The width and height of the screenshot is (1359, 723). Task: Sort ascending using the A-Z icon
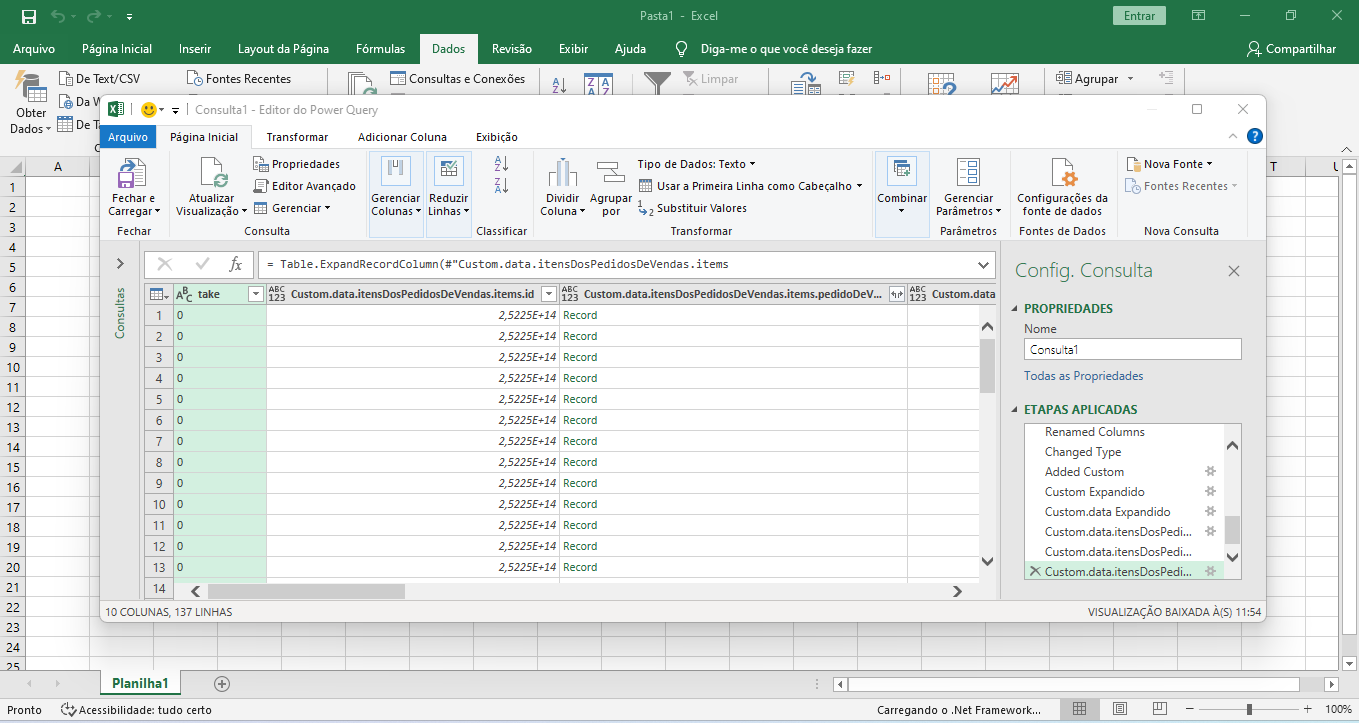click(x=502, y=164)
